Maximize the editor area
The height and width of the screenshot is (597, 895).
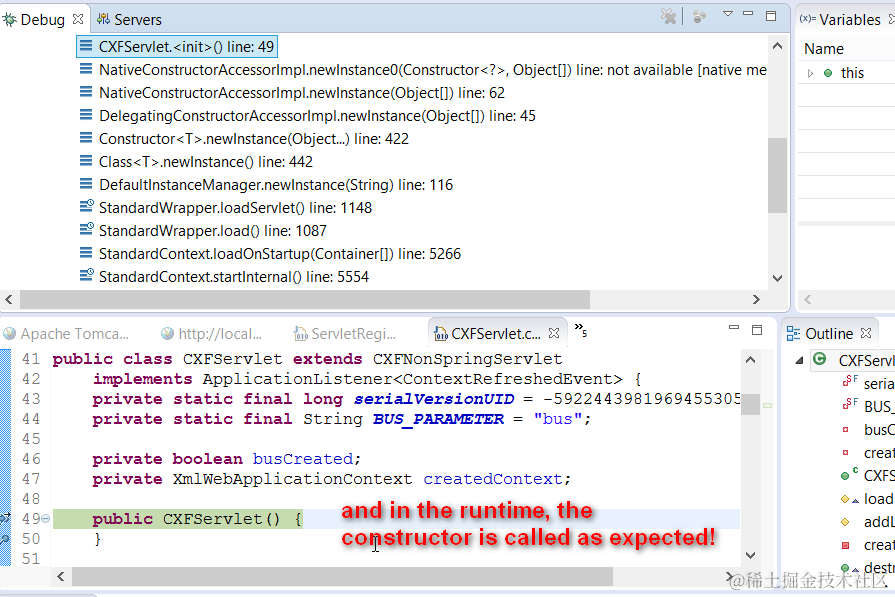(x=757, y=330)
